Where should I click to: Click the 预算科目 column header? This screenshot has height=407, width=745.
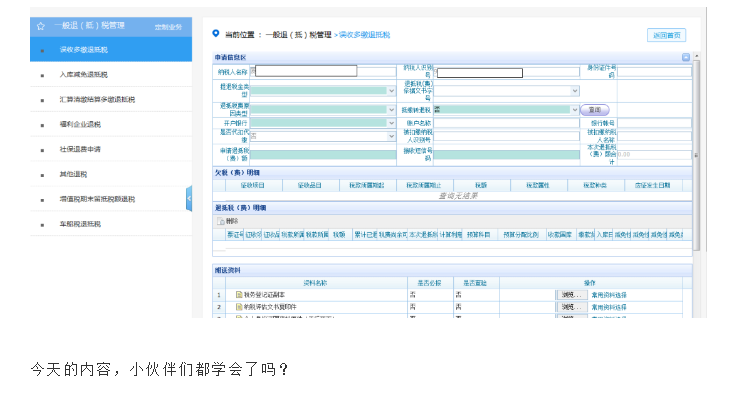(x=478, y=235)
